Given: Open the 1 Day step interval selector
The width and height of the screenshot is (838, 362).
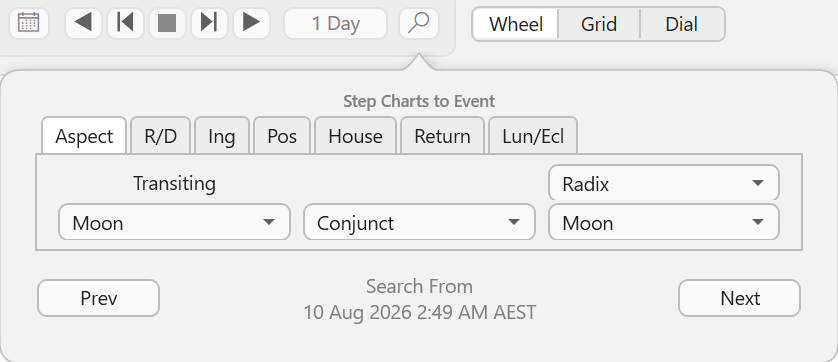Looking at the screenshot, I should [x=336, y=24].
